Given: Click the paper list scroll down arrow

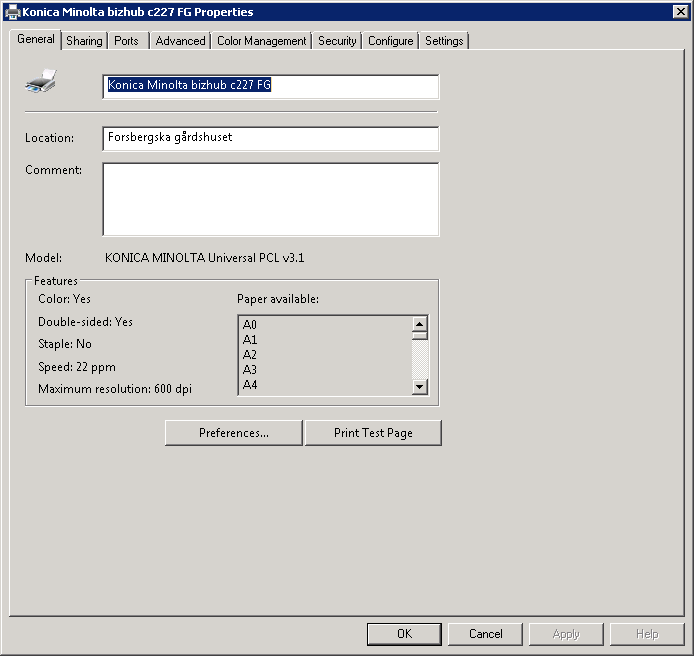Looking at the screenshot, I should (x=419, y=387).
